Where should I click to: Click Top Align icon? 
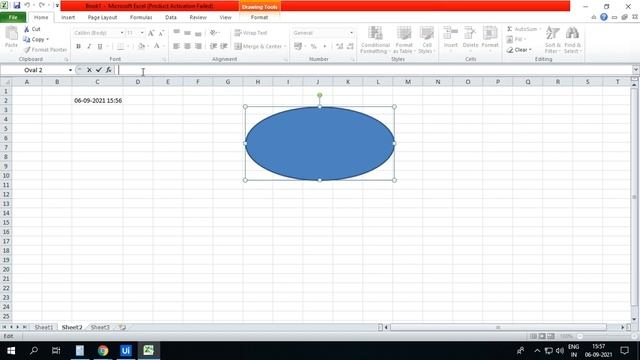point(176,33)
